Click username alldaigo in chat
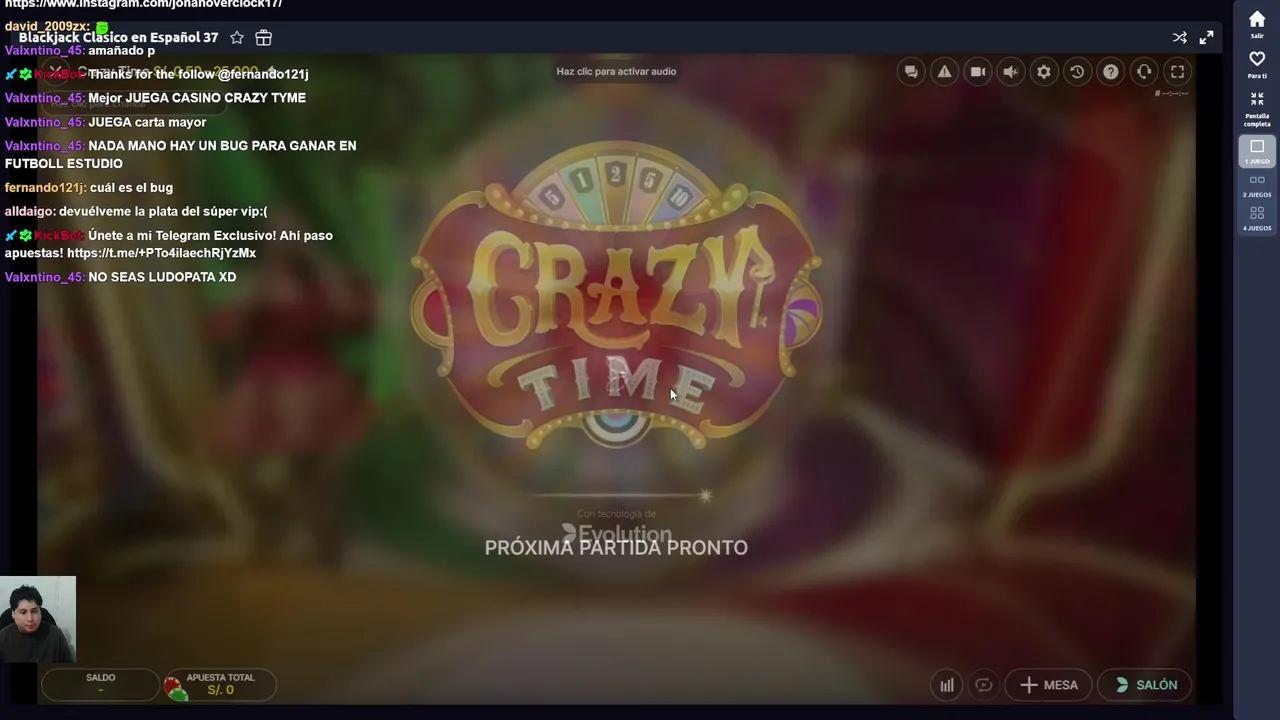This screenshot has height=720, width=1280. (30, 212)
